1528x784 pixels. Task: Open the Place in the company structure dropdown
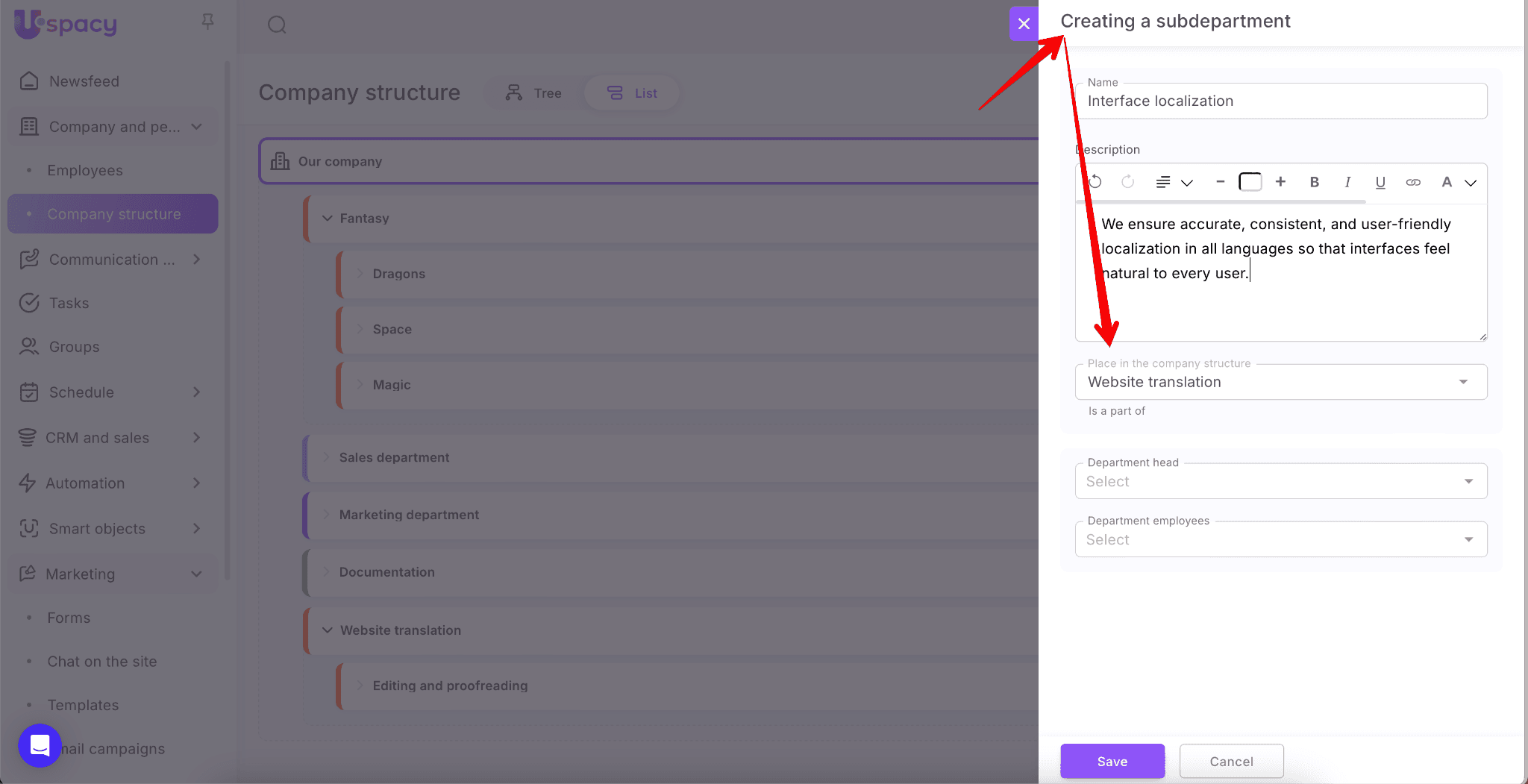(1280, 382)
